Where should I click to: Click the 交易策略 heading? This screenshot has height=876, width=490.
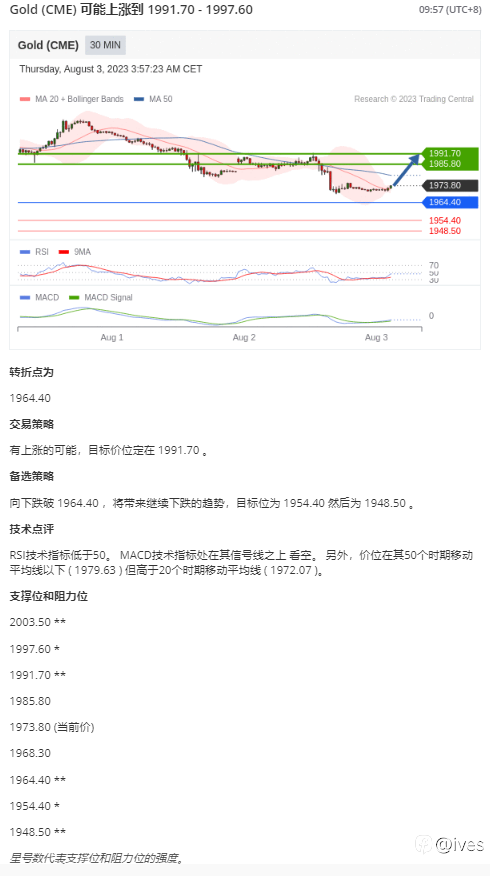[x=32, y=424]
